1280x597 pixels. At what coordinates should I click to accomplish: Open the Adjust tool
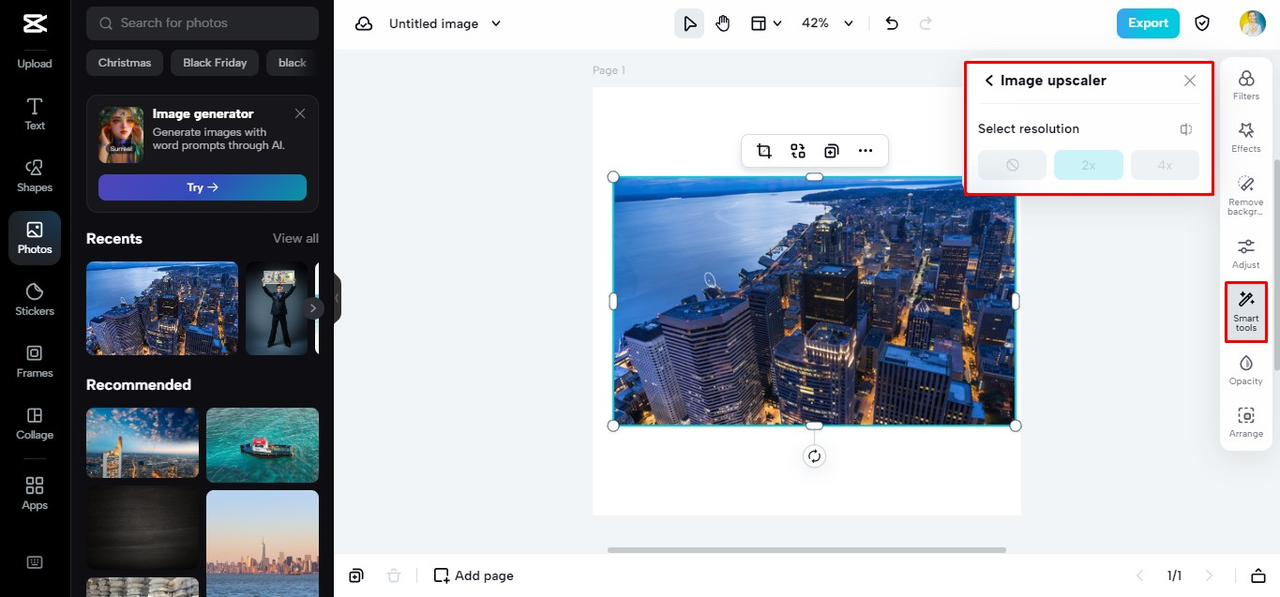pos(1246,253)
